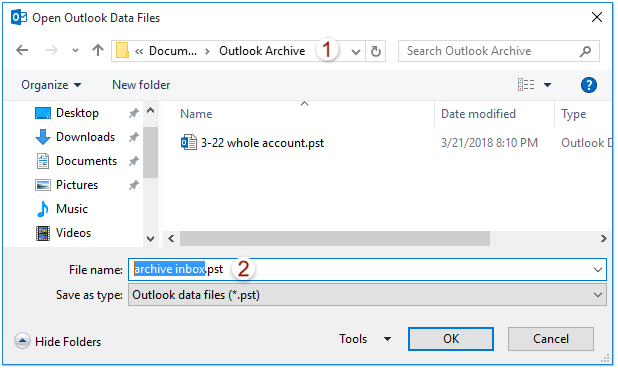Open the File name history dropdown
Image resolution: width=618 pixels, height=372 pixels.
coord(598,270)
